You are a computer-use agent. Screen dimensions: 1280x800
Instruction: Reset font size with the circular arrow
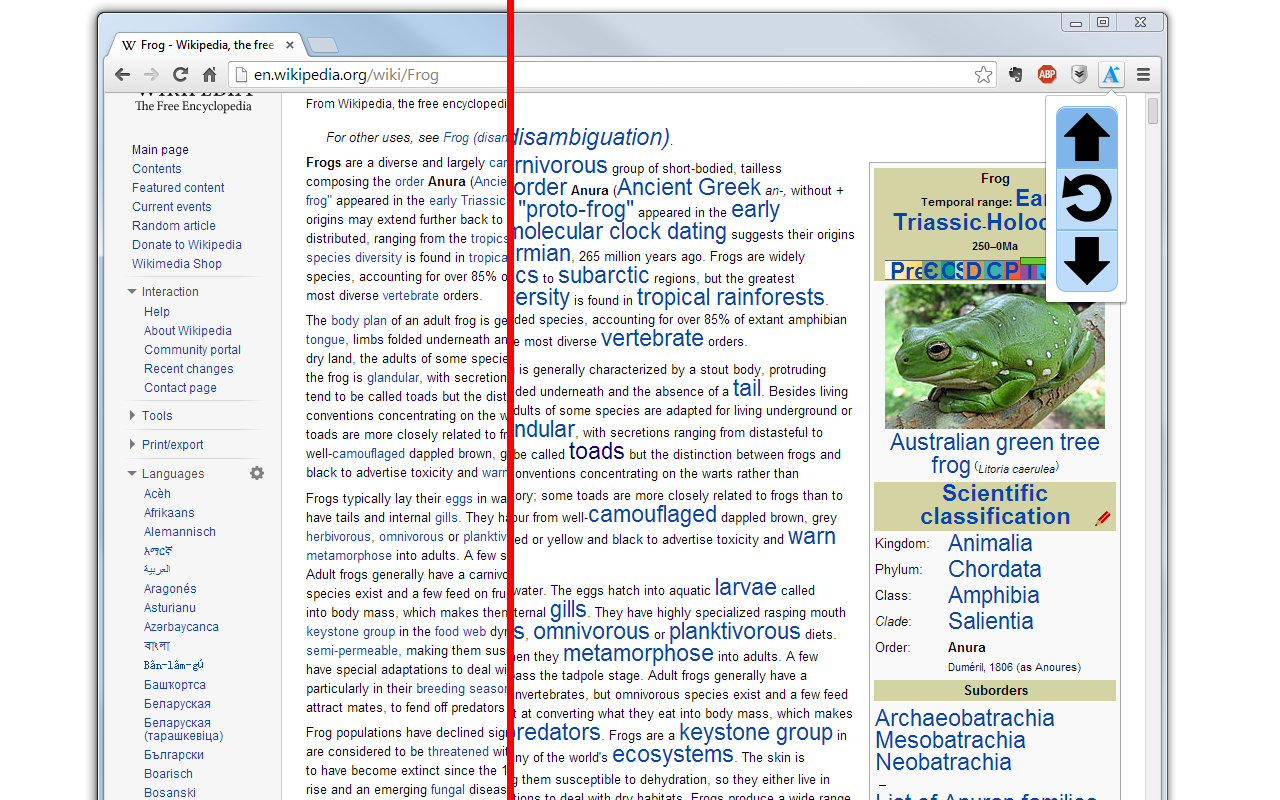[x=1086, y=199]
